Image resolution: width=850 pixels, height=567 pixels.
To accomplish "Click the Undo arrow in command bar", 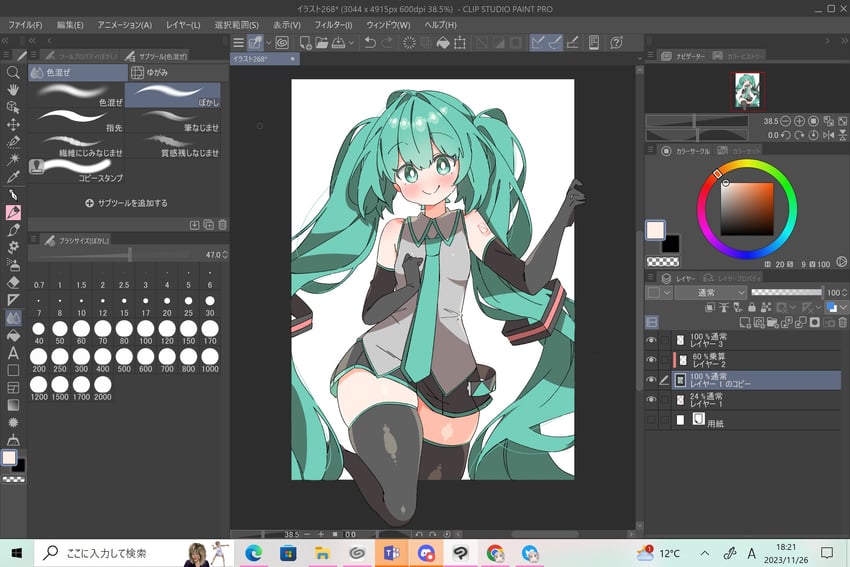I will pyautogui.click(x=370, y=42).
